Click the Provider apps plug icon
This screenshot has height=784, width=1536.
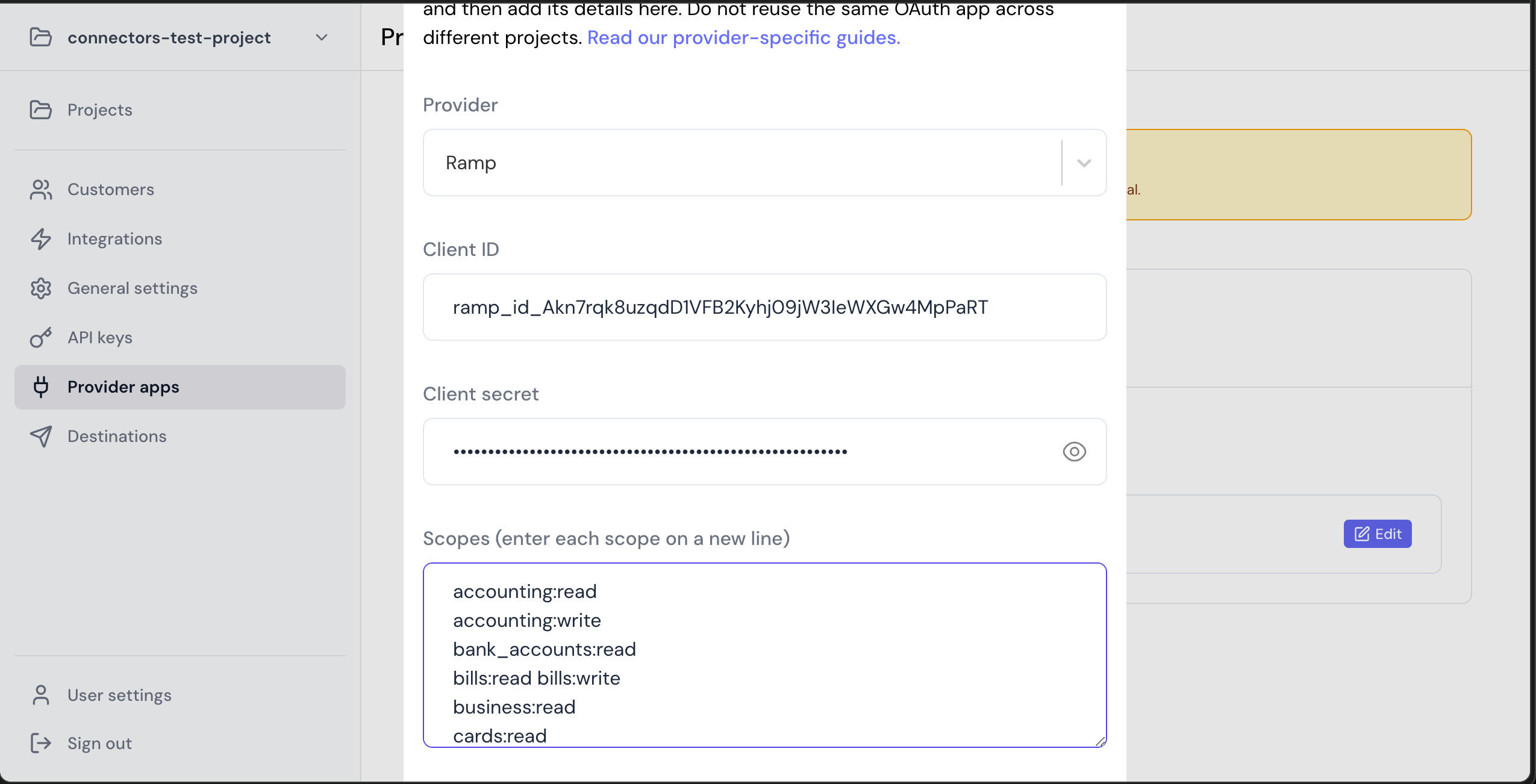tap(40, 387)
